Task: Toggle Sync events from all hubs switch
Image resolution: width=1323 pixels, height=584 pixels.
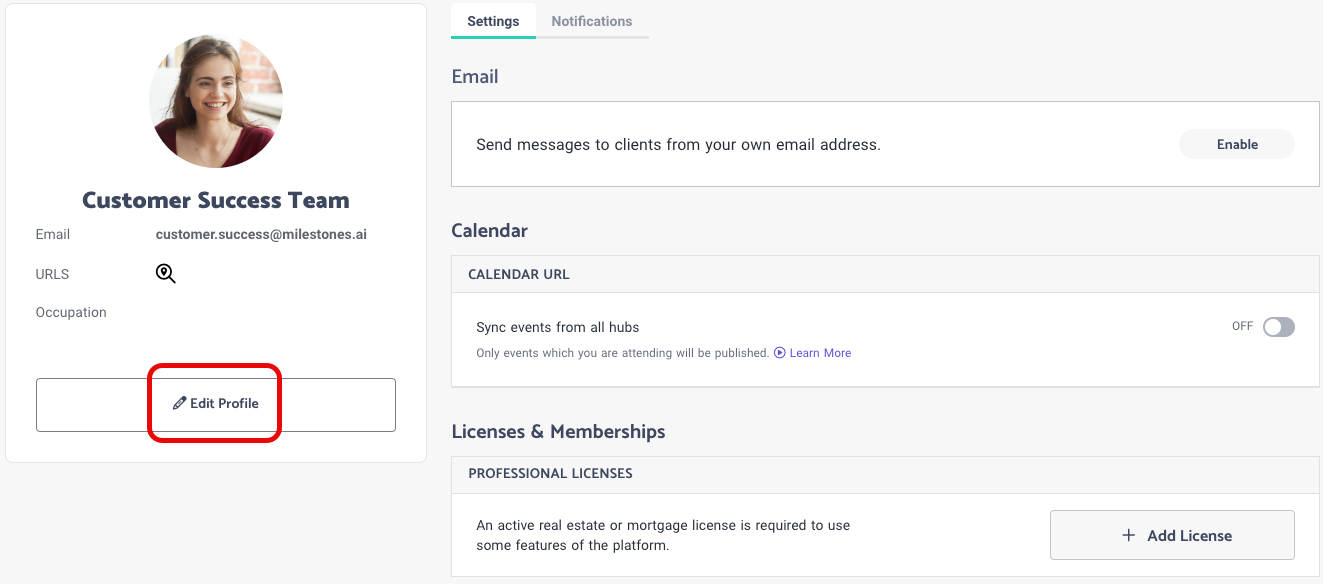Action: [x=1279, y=327]
